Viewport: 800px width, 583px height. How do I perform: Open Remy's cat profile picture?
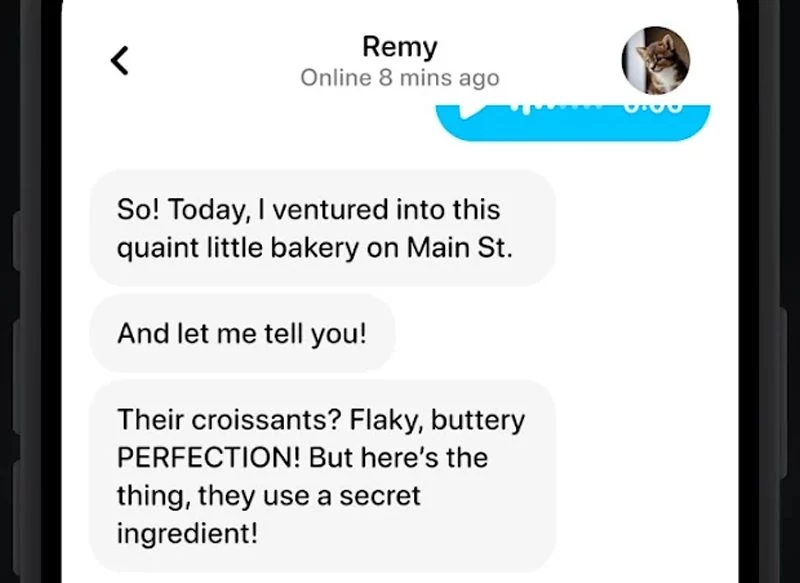pyautogui.click(x=656, y=60)
